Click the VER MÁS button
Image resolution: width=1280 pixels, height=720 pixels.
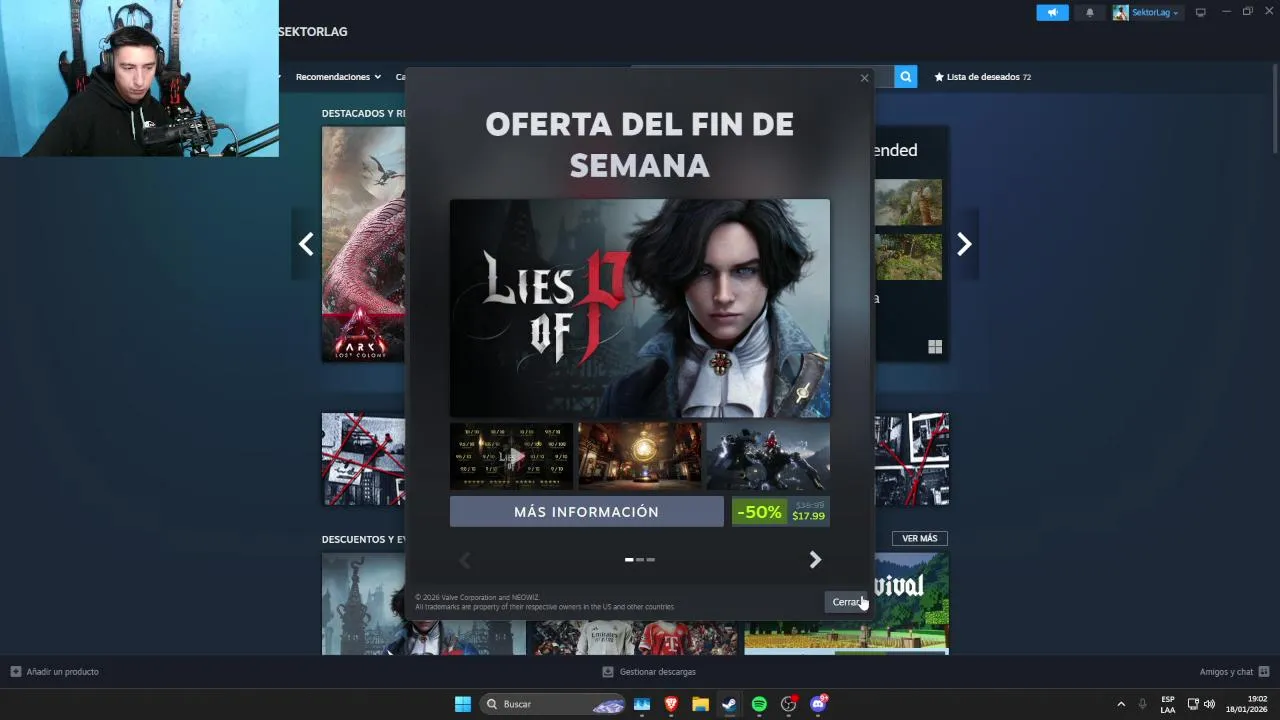point(919,538)
